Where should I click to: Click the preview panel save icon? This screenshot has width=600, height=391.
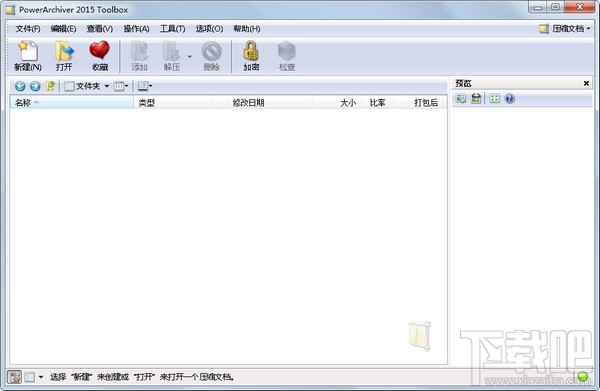[x=476, y=99]
